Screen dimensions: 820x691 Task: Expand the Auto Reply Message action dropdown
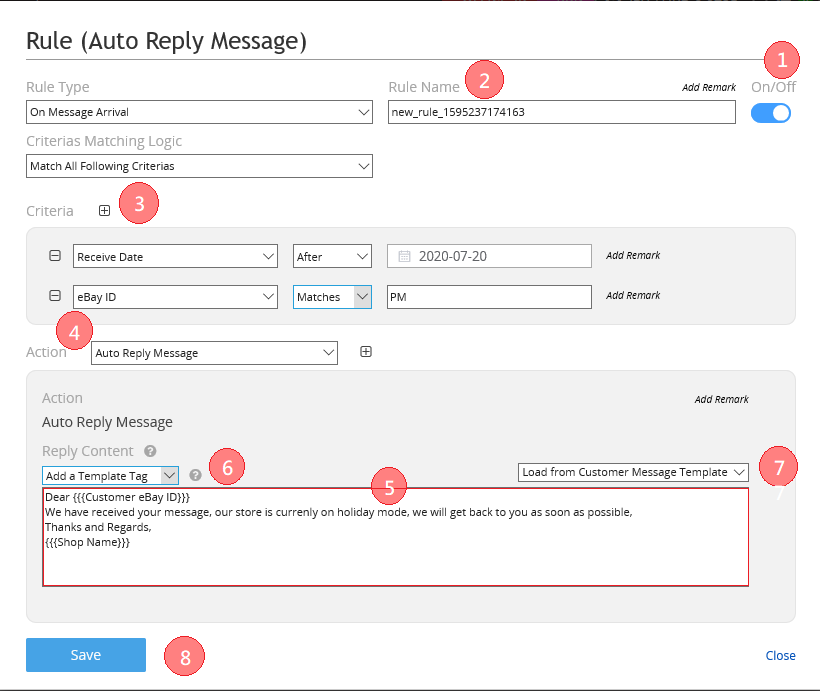(x=214, y=353)
